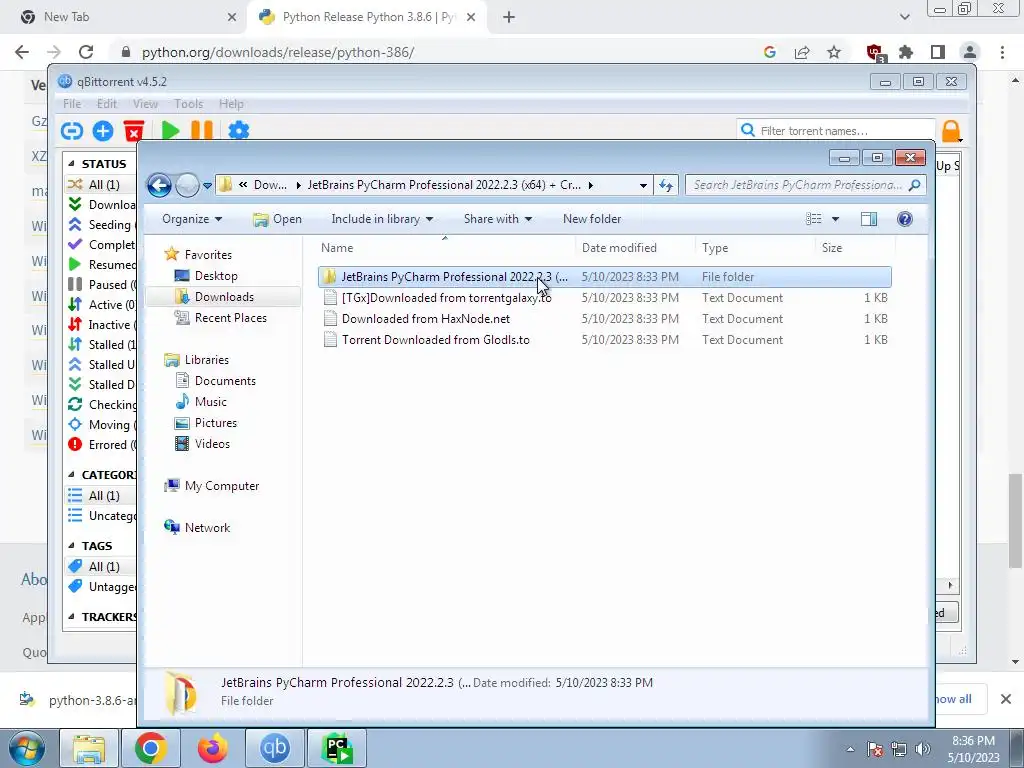Image resolution: width=1024 pixels, height=768 pixels.
Task: Click Chrome address bar URL
Action: [x=278, y=52]
